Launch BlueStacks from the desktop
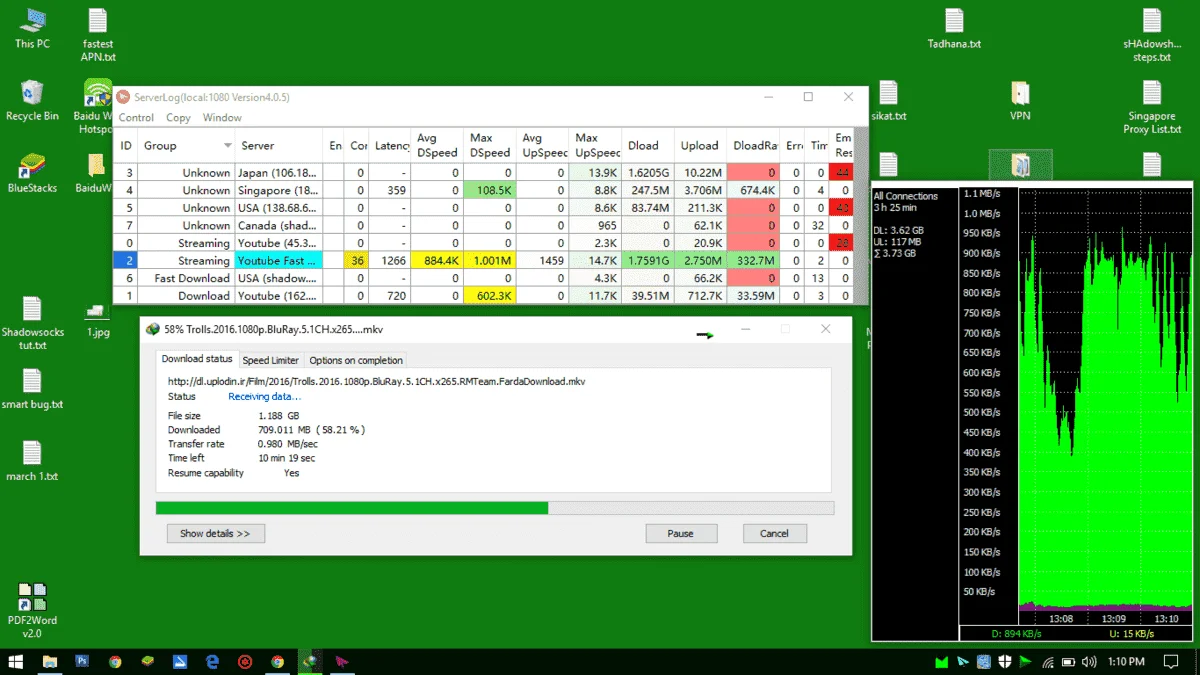The width and height of the screenshot is (1200, 675). click(32, 172)
